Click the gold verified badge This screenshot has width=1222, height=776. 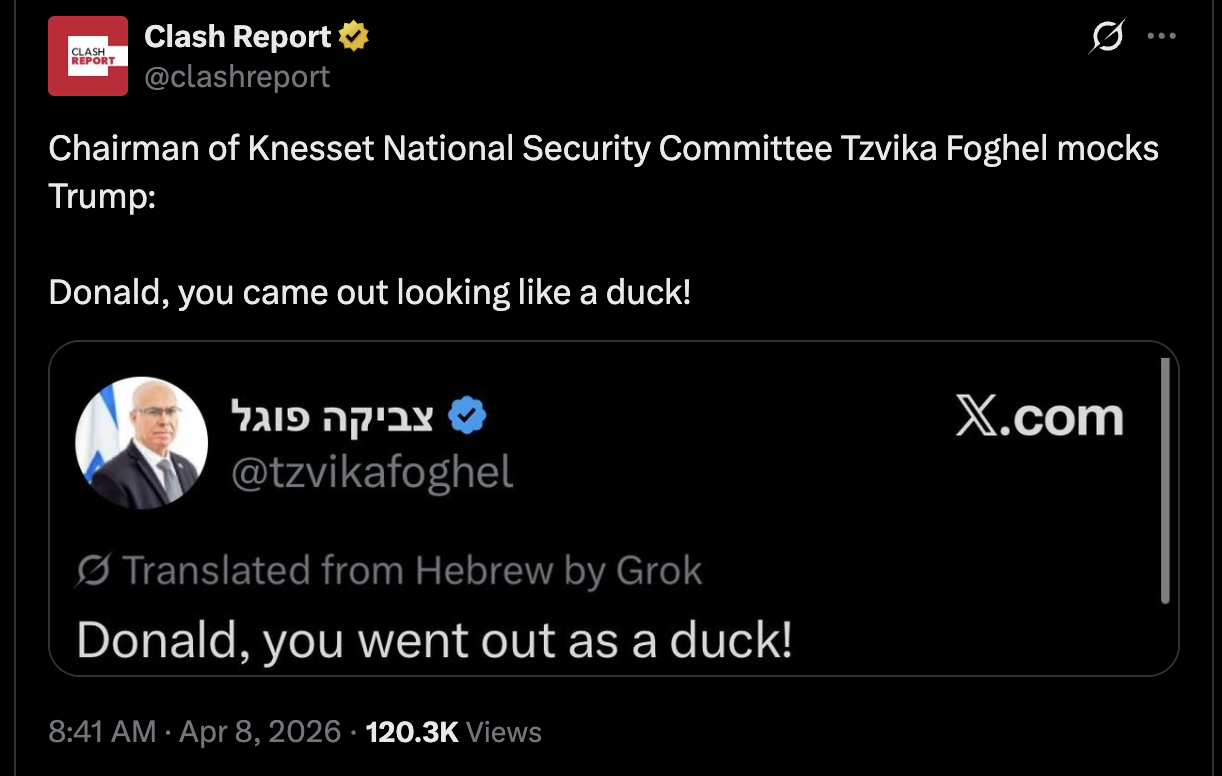point(353,38)
